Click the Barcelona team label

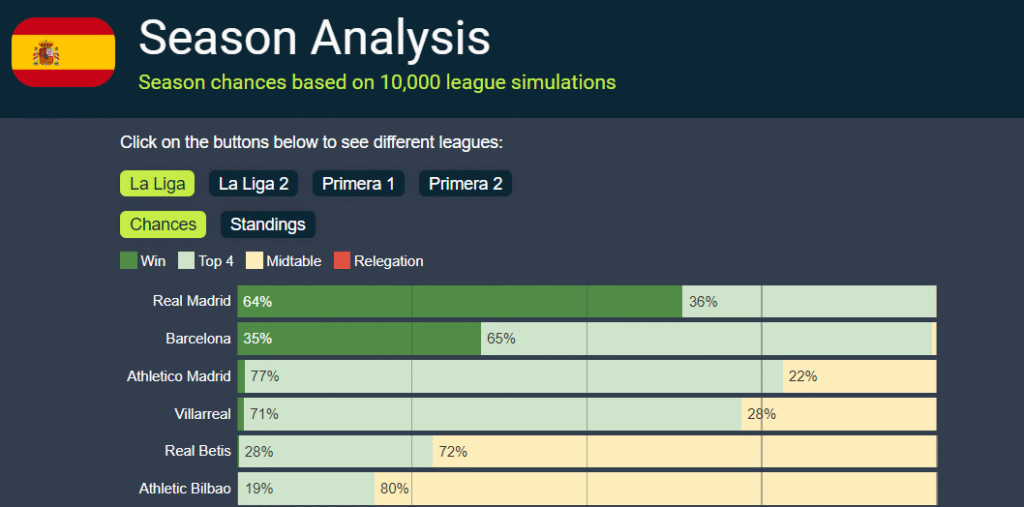pyautogui.click(x=198, y=339)
